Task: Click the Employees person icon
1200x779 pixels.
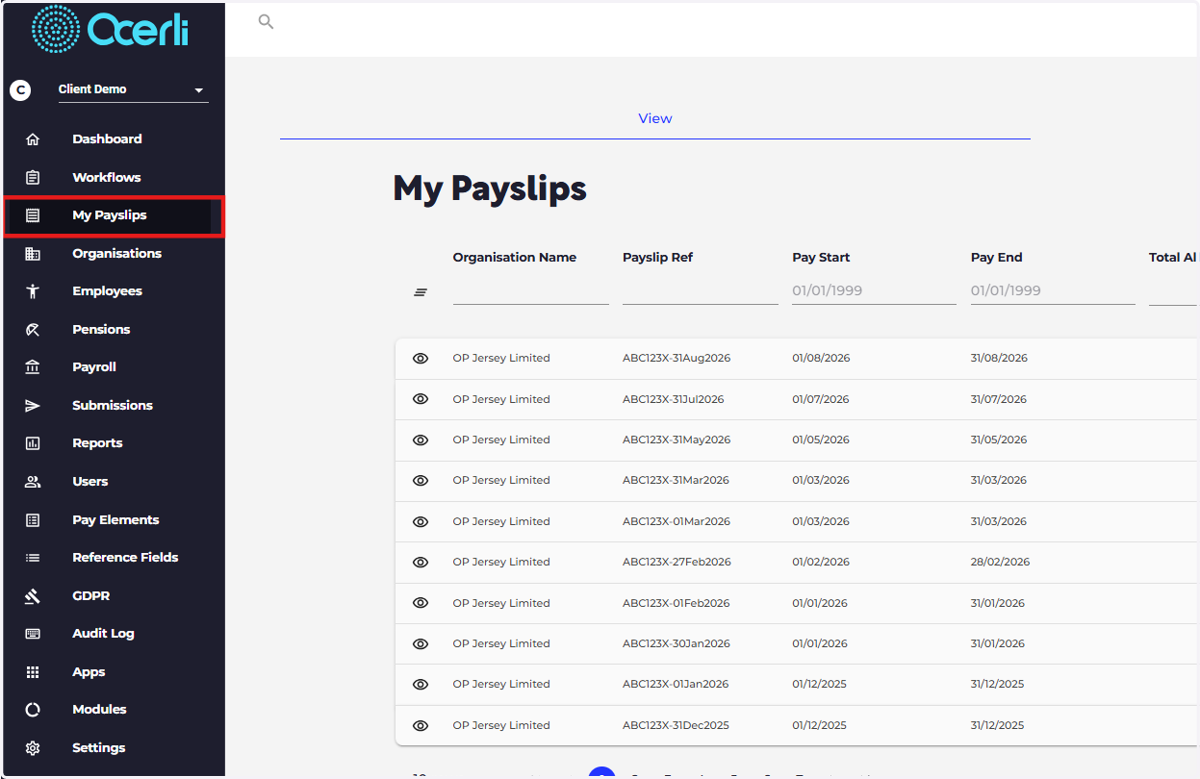Action: click(32, 291)
